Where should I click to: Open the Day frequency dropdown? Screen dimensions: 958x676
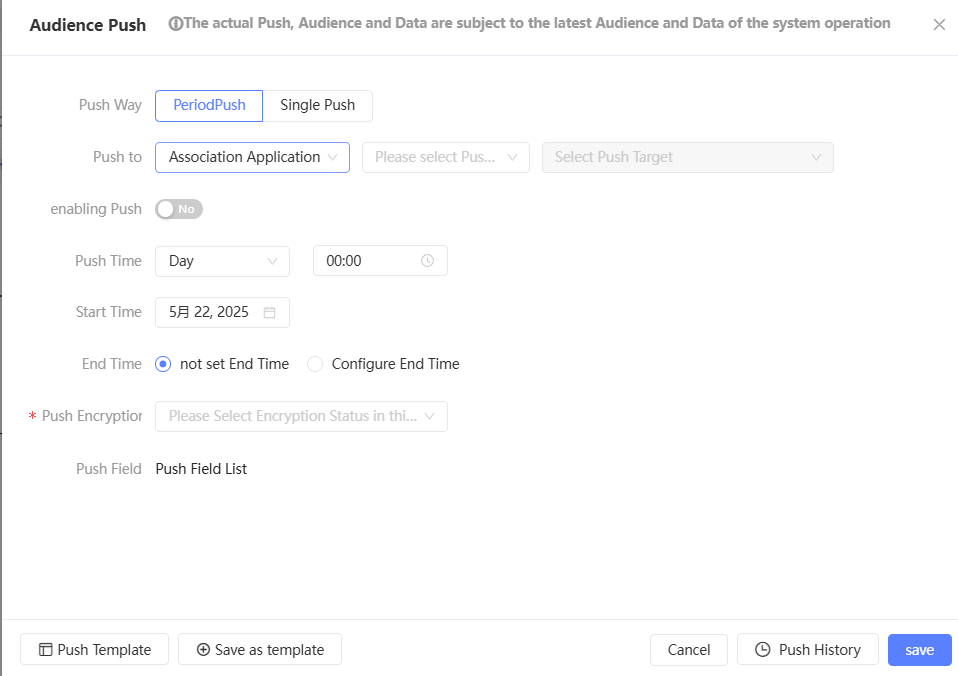pyautogui.click(x=222, y=261)
